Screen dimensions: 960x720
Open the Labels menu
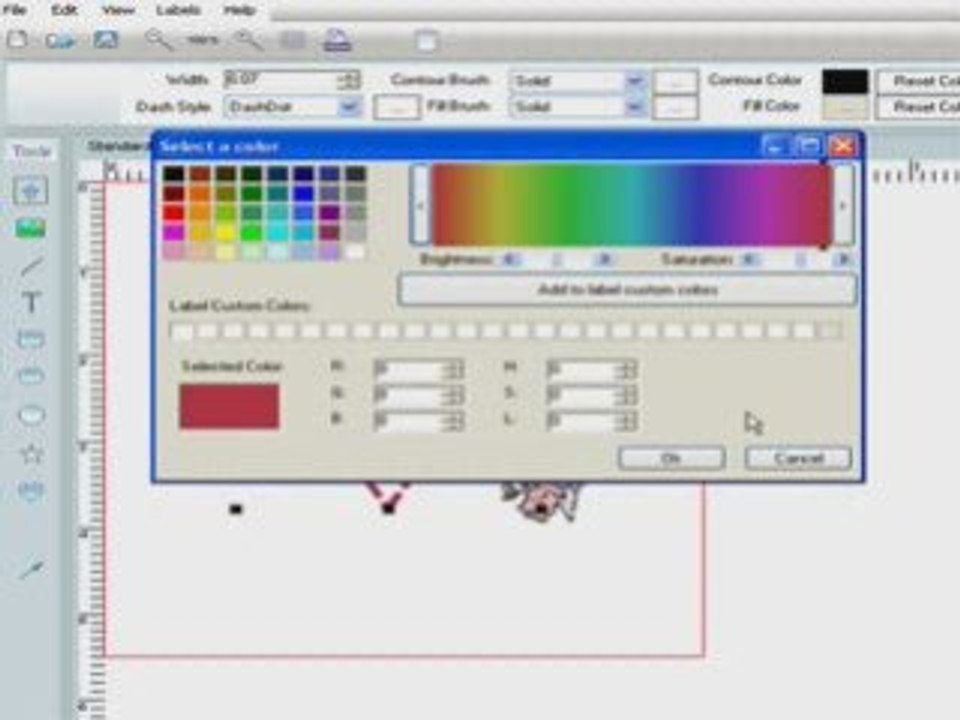click(178, 9)
